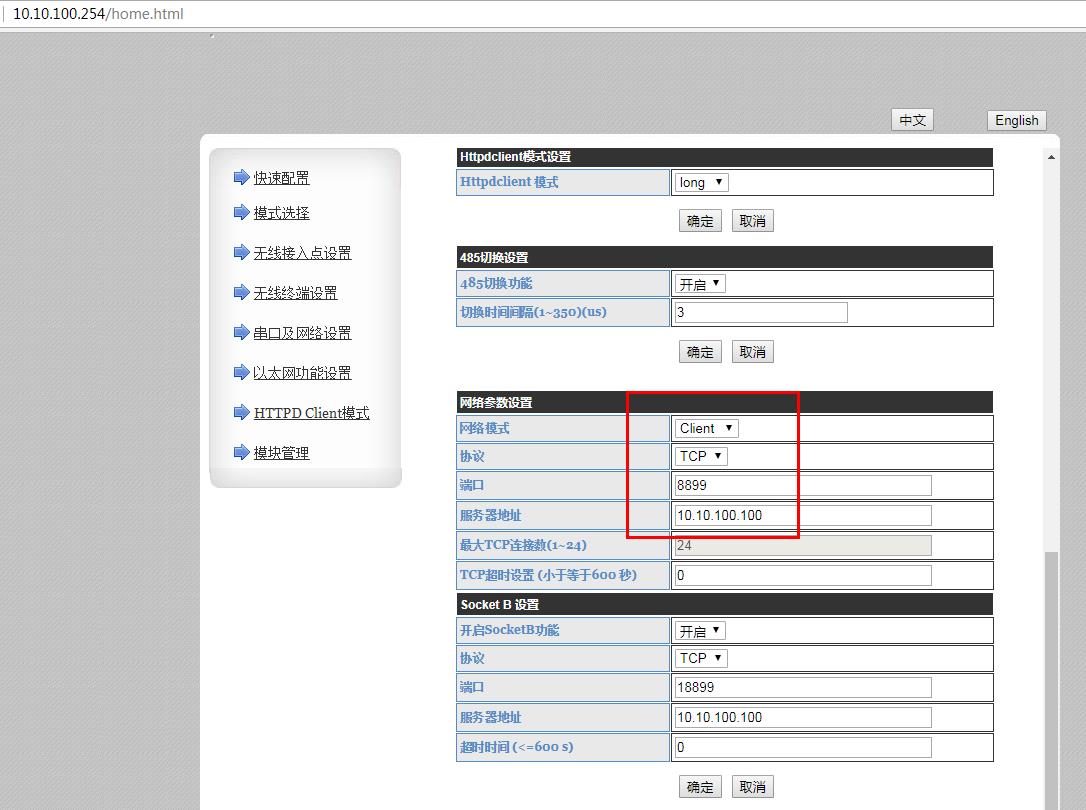Open the Httpdclient 模式 dropdown
1086x810 pixels.
[x=701, y=182]
